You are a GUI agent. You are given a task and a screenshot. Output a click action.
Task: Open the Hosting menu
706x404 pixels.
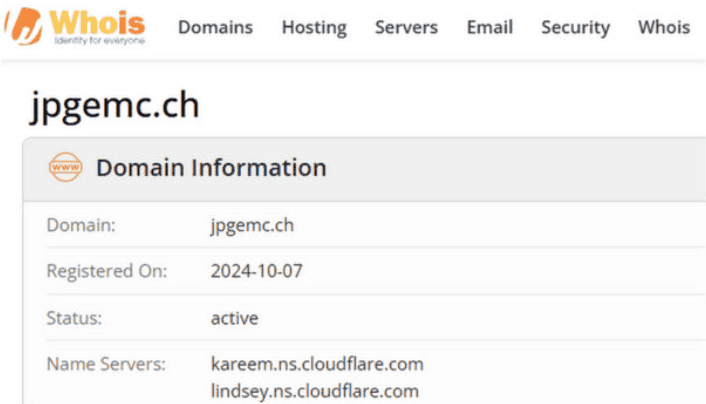314,27
